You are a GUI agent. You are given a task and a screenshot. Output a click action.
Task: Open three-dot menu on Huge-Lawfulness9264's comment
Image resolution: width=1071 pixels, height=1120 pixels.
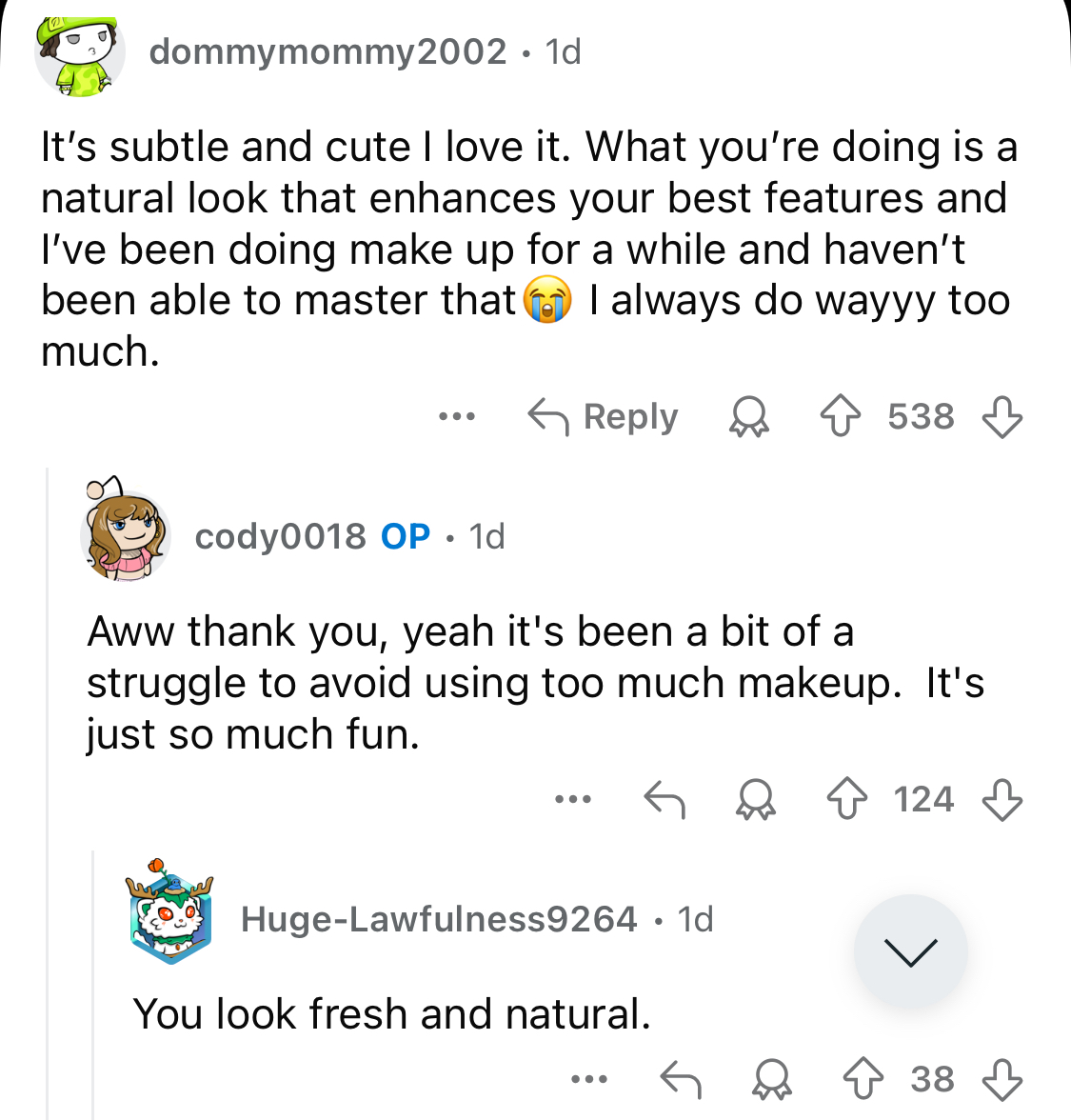click(589, 1080)
